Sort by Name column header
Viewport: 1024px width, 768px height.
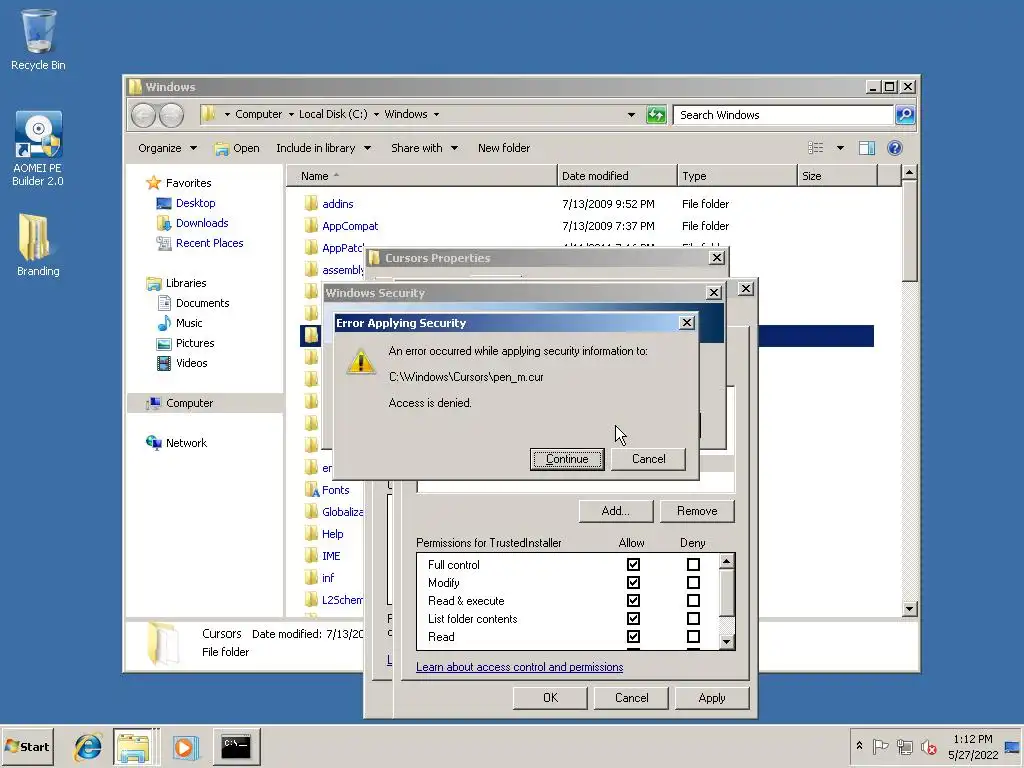pos(422,176)
